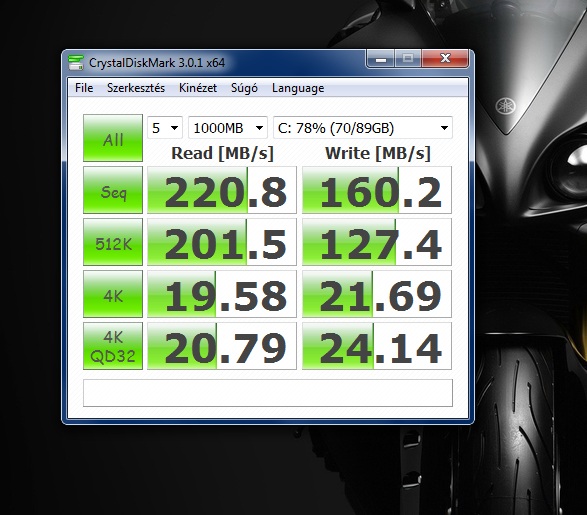Minimize the CrystalDiskMark window
Screen dimensions: 587x515
380,59
